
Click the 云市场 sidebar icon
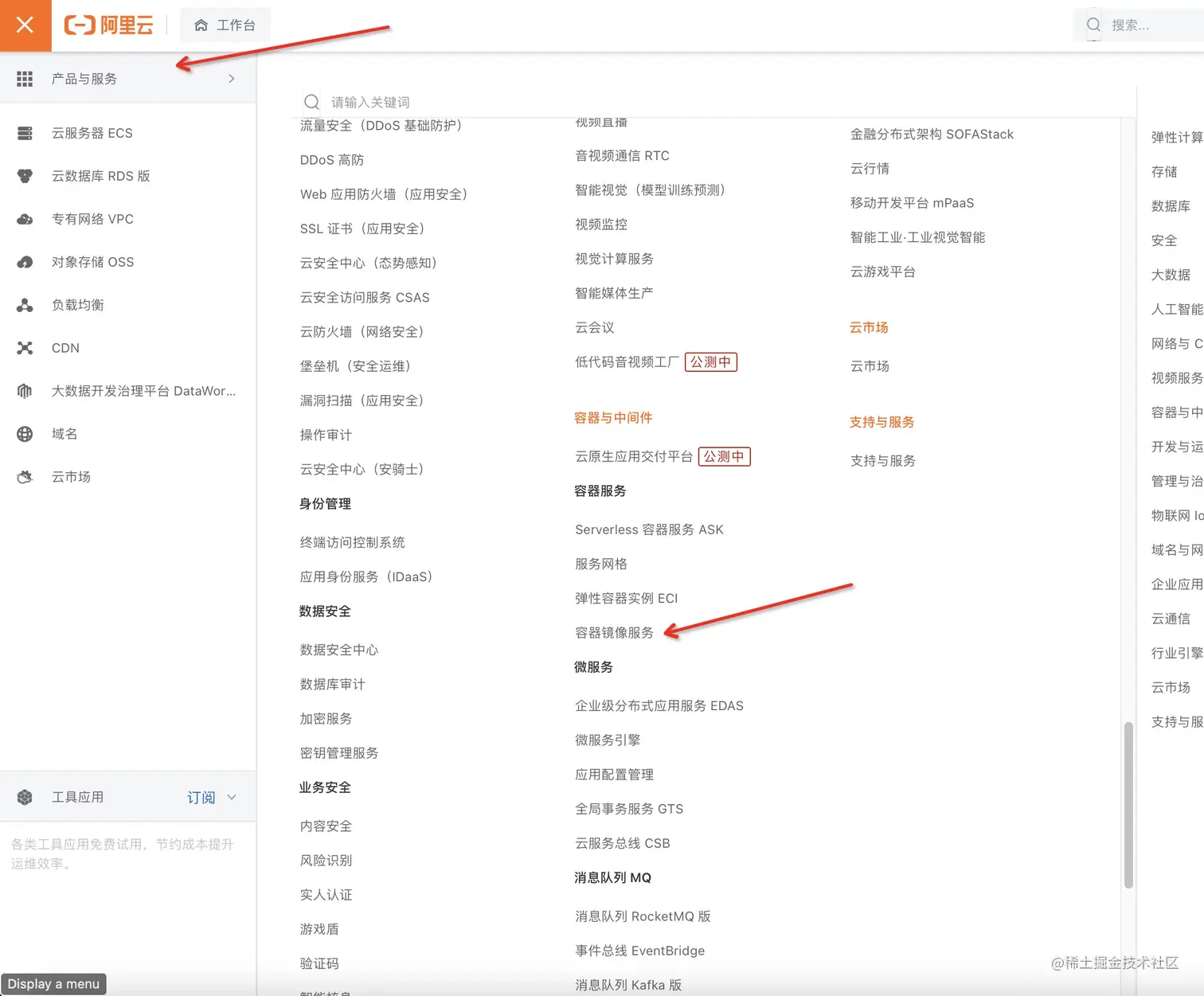[25, 477]
